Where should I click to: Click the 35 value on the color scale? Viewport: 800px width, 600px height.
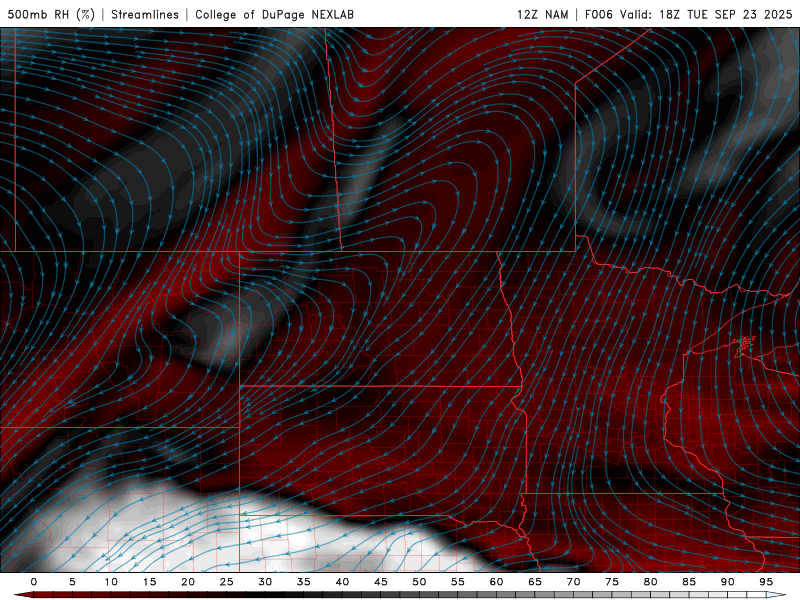[304, 582]
